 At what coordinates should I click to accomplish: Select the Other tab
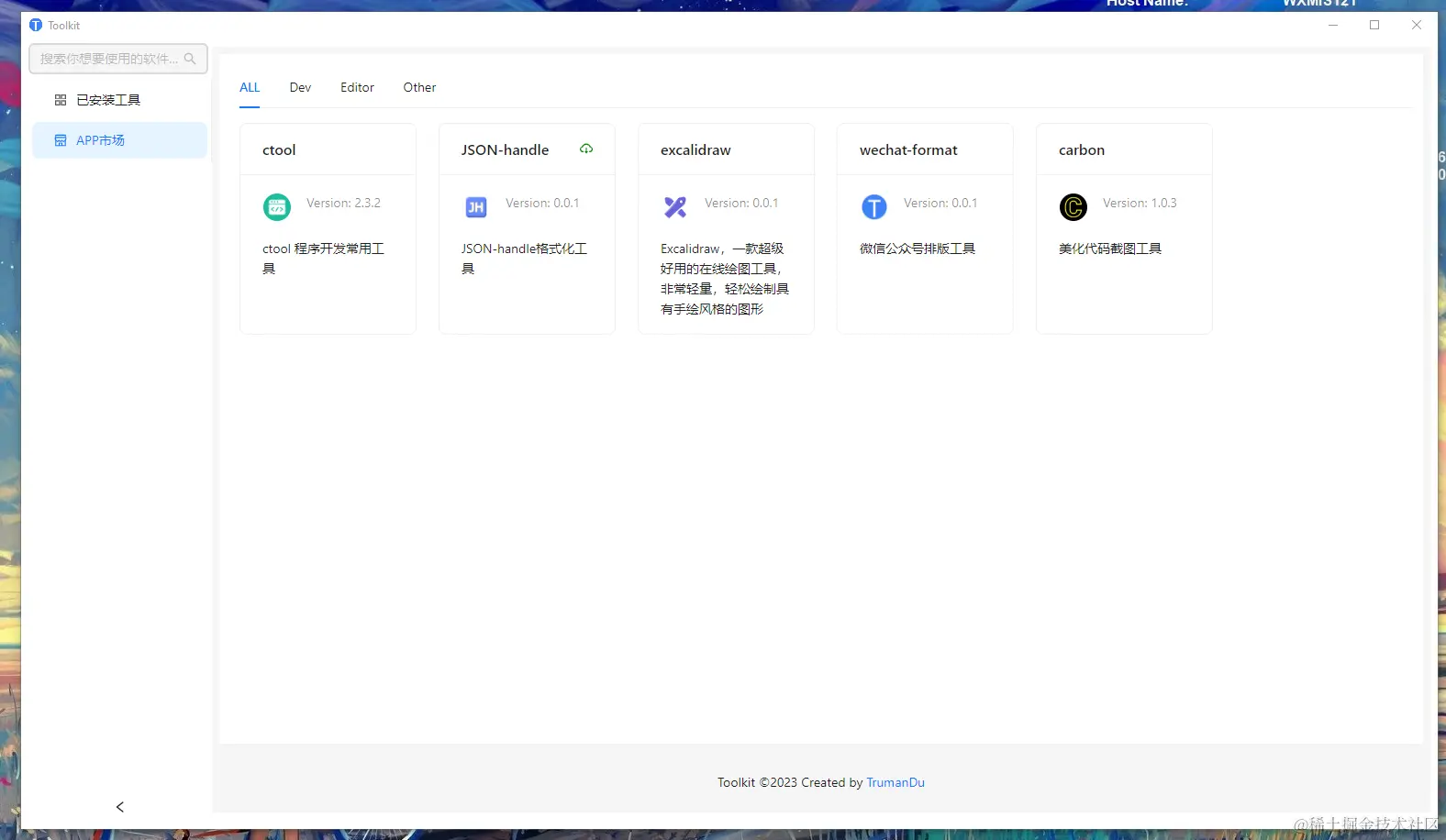tap(419, 88)
